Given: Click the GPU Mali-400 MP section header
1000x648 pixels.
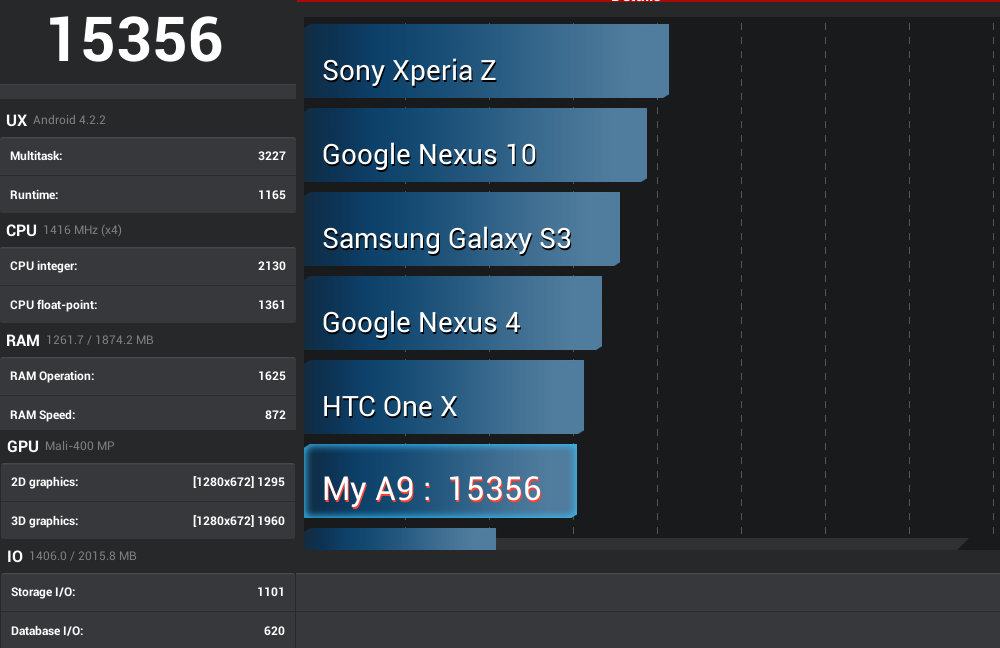Looking at the screenshot, I should click(x=61, y=446).
